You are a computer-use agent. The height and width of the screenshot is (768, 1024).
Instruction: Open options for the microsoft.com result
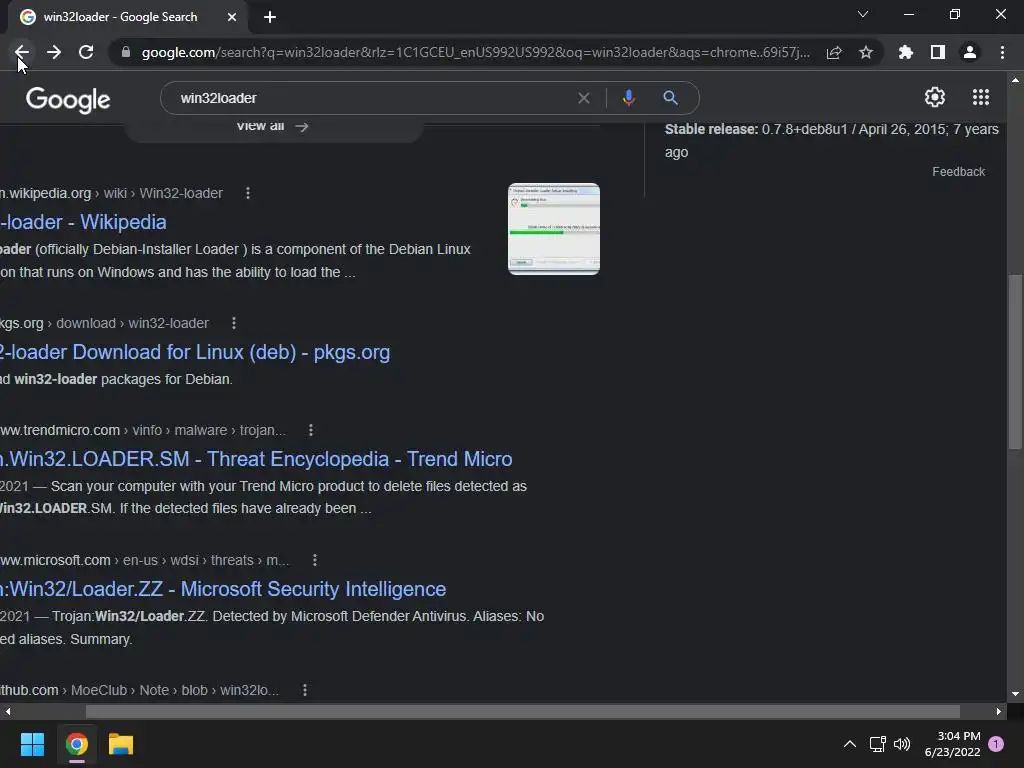pos(315,560)
